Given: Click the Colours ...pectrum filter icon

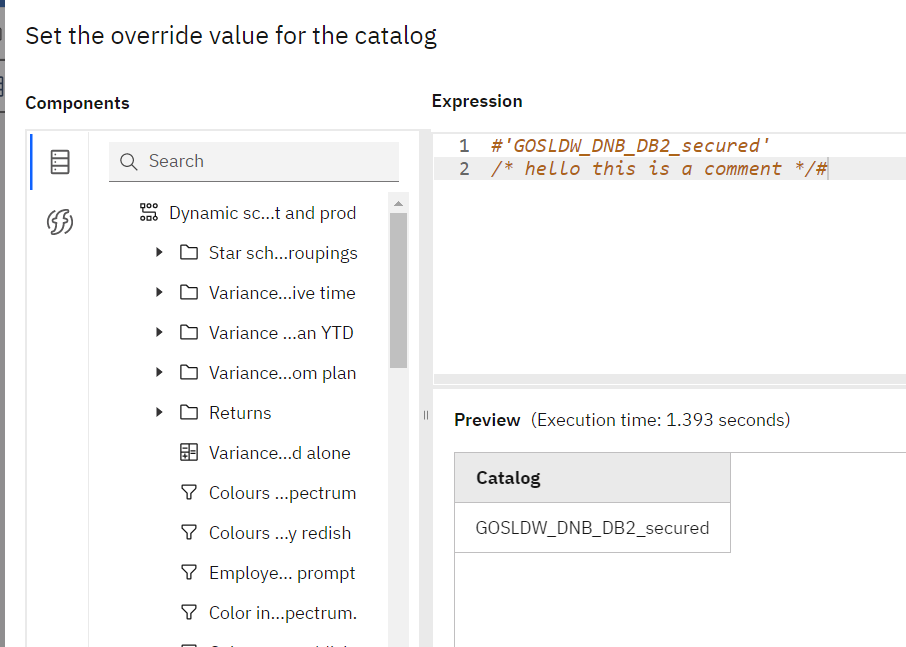Looking at the screenshot, I should [x=189, y=493].
